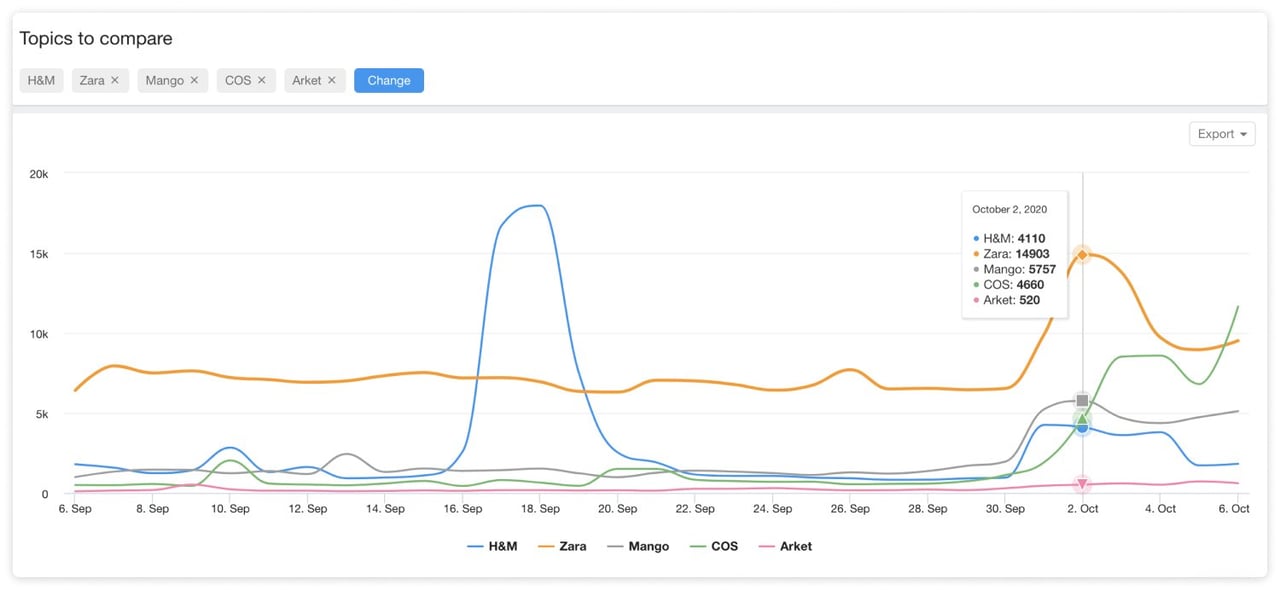
Task: Select the H&M topic chip
Action: pyautogui.click(x=41, y=80)
